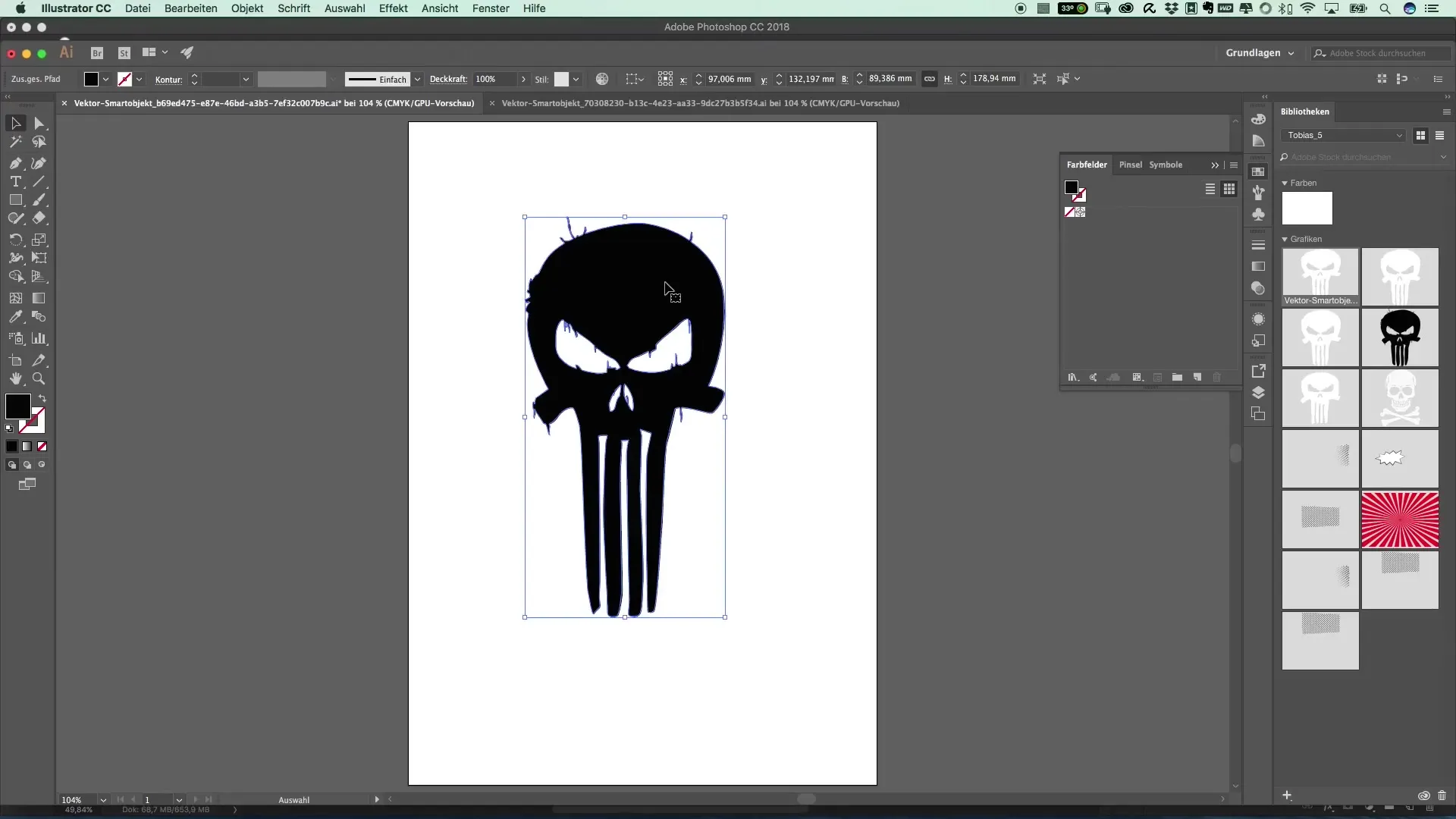Select the None swatch in Farbfelder panel
The image size is (1456, 819).
1069,212
